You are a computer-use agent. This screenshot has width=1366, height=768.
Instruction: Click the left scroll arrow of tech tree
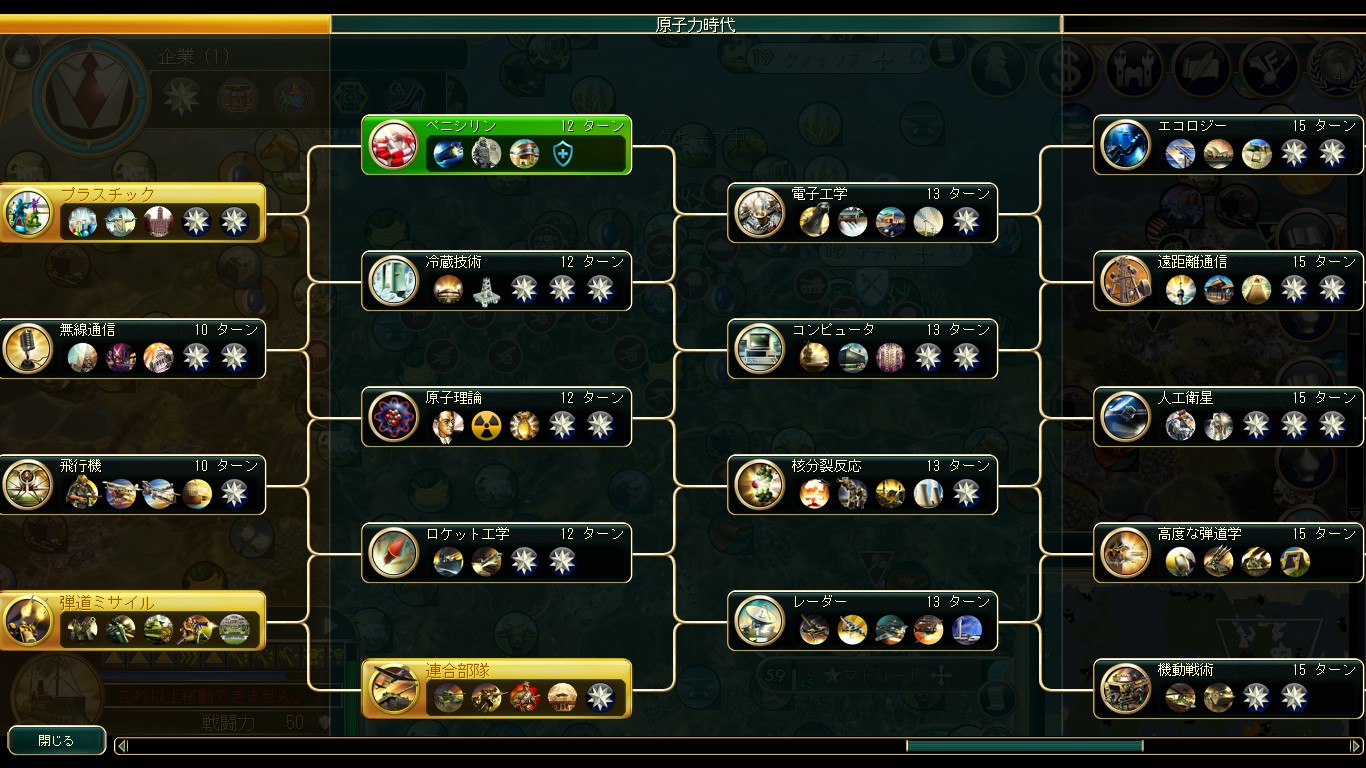pos(122,746)
